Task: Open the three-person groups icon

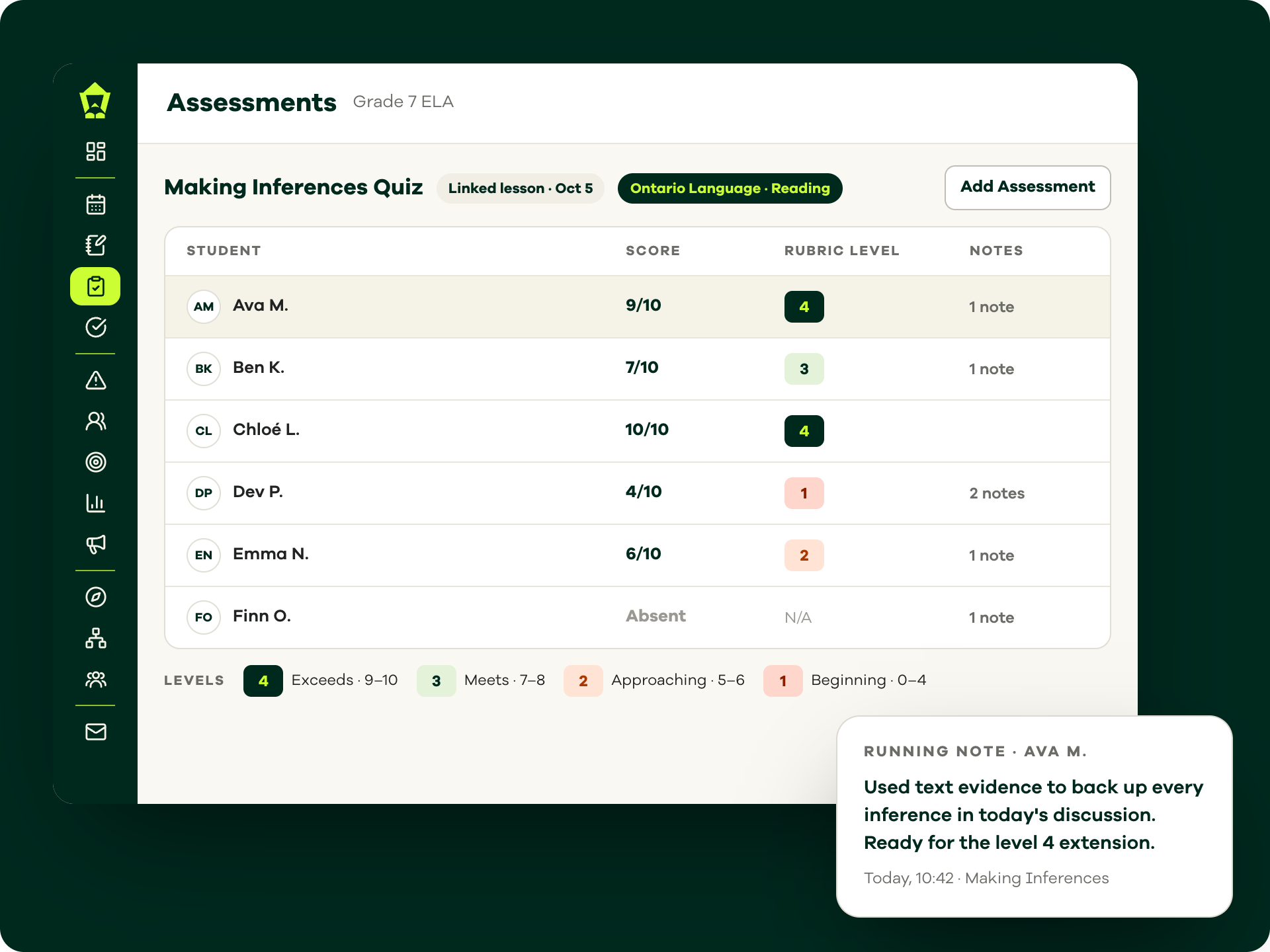Action: [x=95, y=679]
